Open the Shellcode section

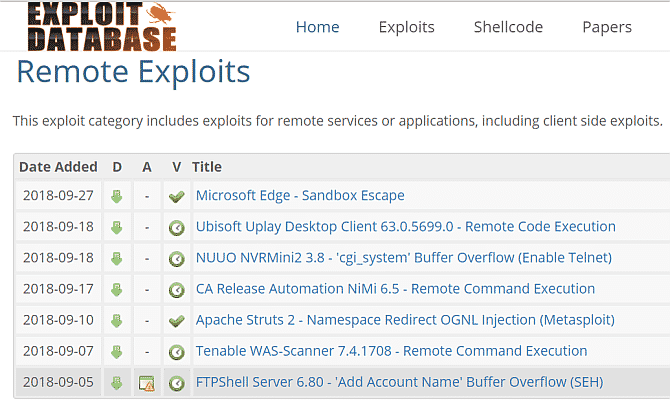pos(508,27)
